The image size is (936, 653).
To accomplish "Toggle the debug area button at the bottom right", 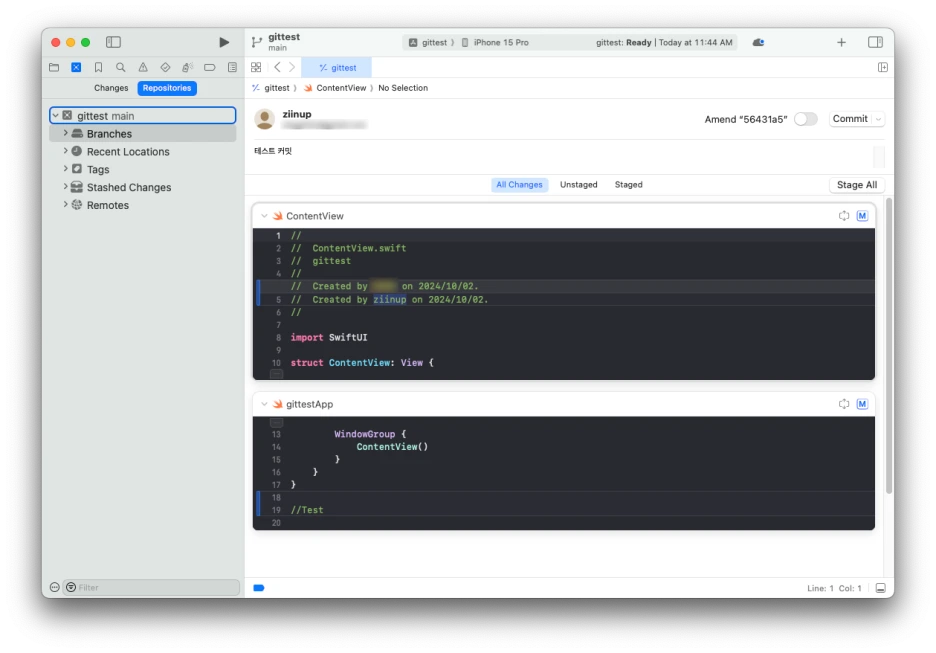I will (x=880, y=588).
